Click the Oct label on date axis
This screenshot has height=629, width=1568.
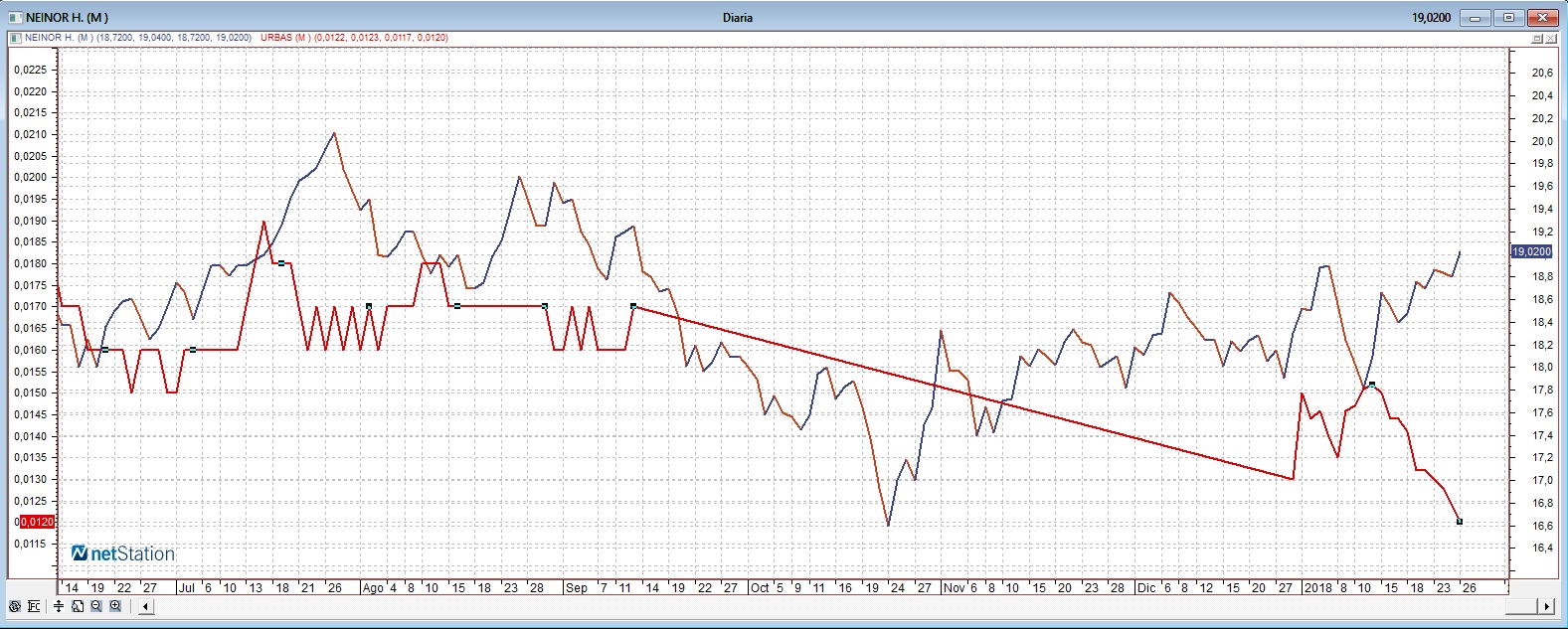coord(760,587)
